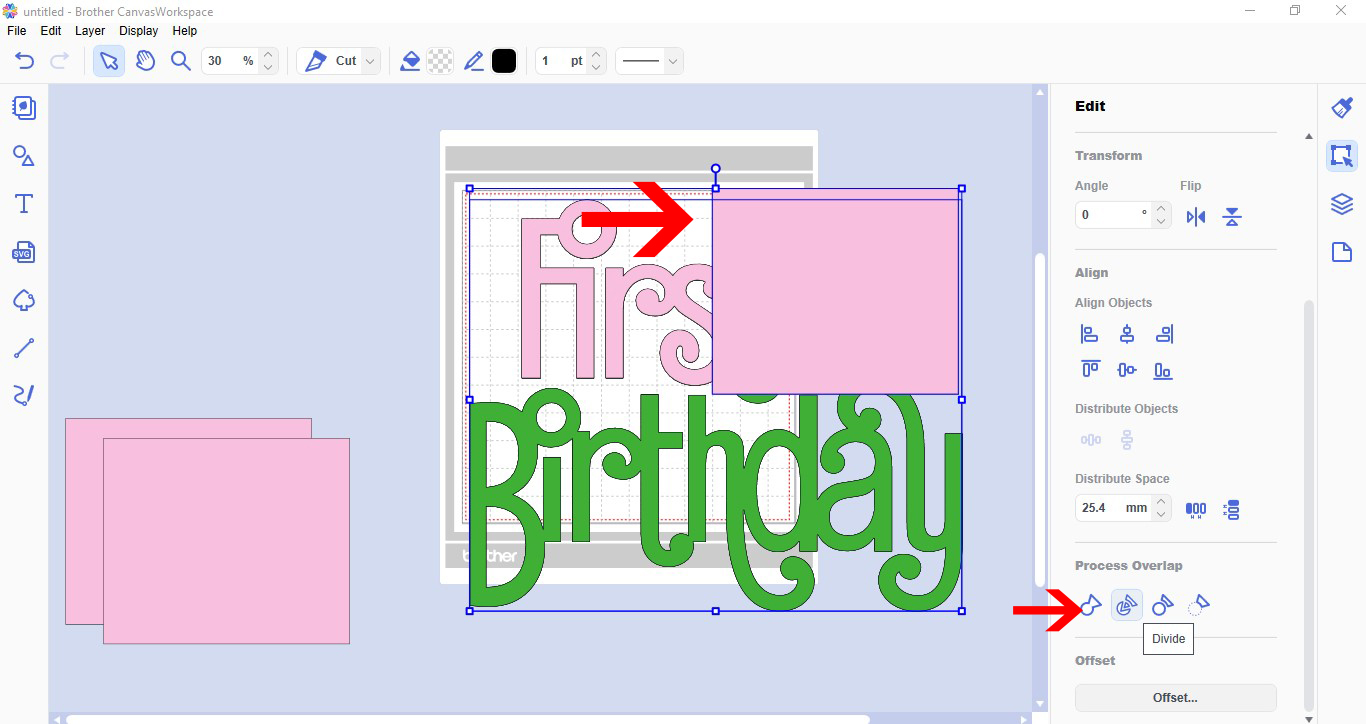Open the Artboard page panel icon
This screenshot has width=1366, height=724.
1342,252
